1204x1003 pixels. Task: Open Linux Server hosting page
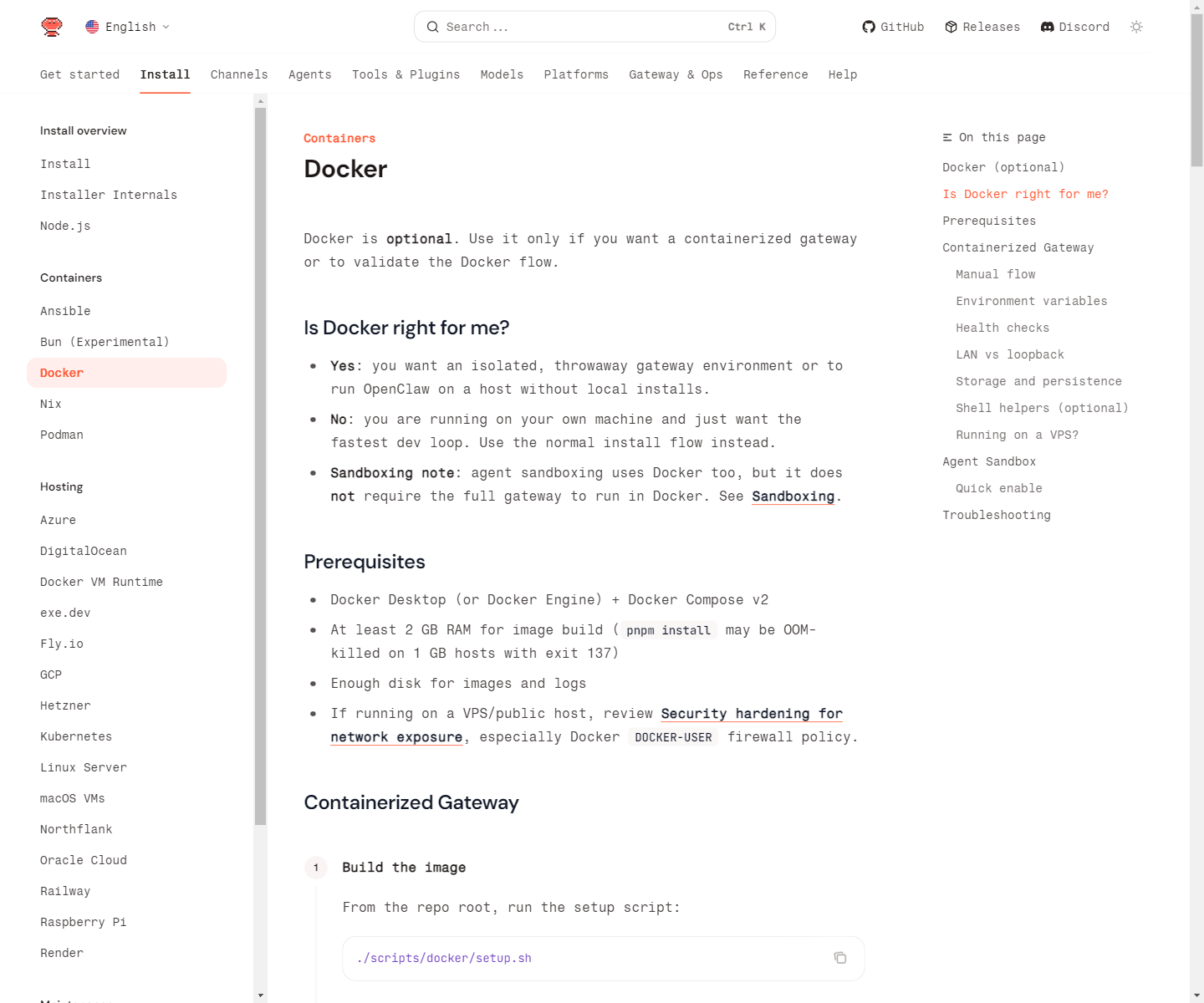[126, 767]
